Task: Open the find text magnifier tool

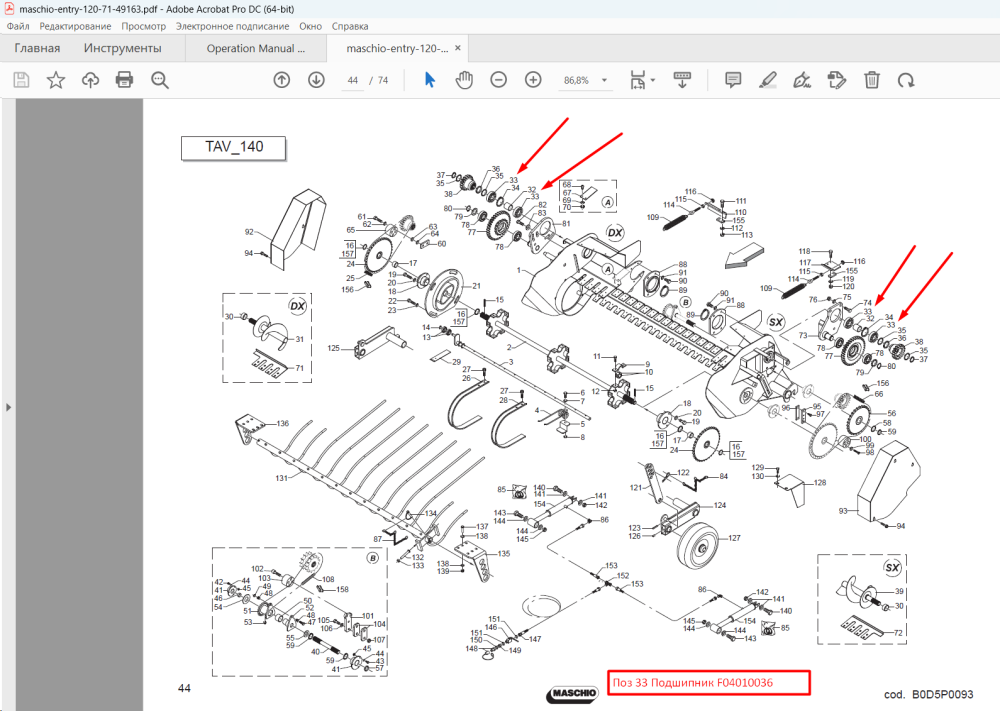Action: (159, 80)
